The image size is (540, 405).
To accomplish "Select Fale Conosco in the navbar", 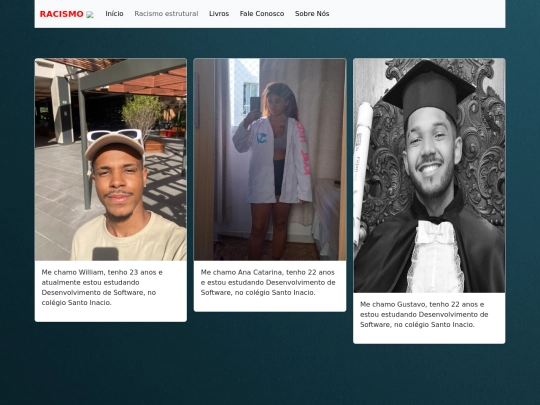I will click(262, 14).
